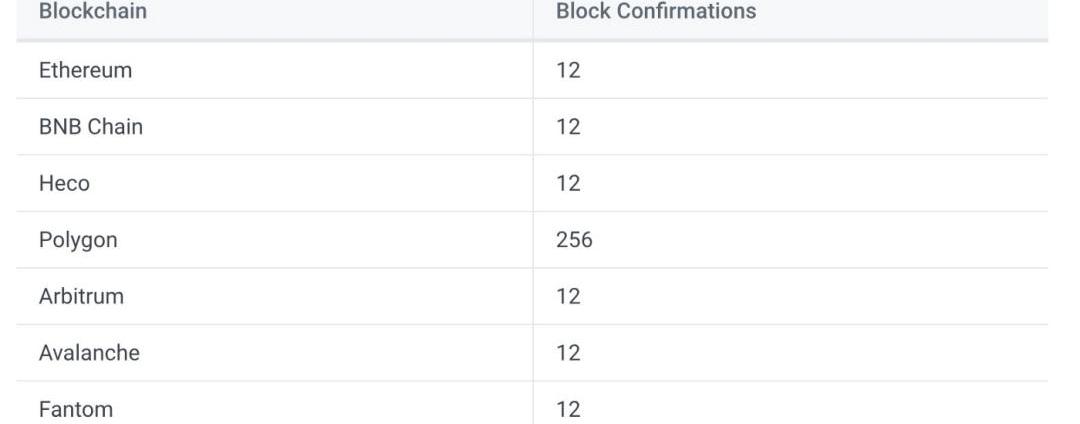This screenshot has height=424, width=1080.
Task: Click the Heco blockchain name
Action: pos(64,184)
